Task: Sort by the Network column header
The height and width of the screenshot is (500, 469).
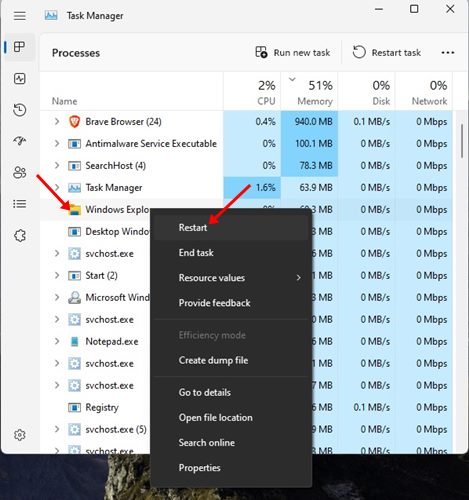Action: [x=424, y=91]
